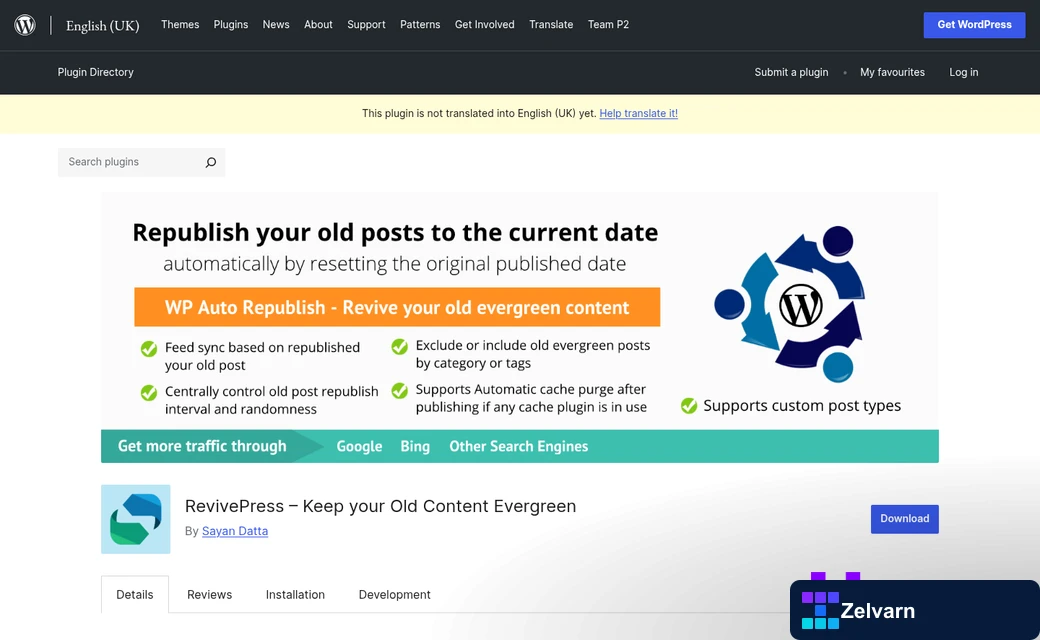This screenshot has width=1040, height=640.
Task: Select the Details tab
Action: coord(135,594)
